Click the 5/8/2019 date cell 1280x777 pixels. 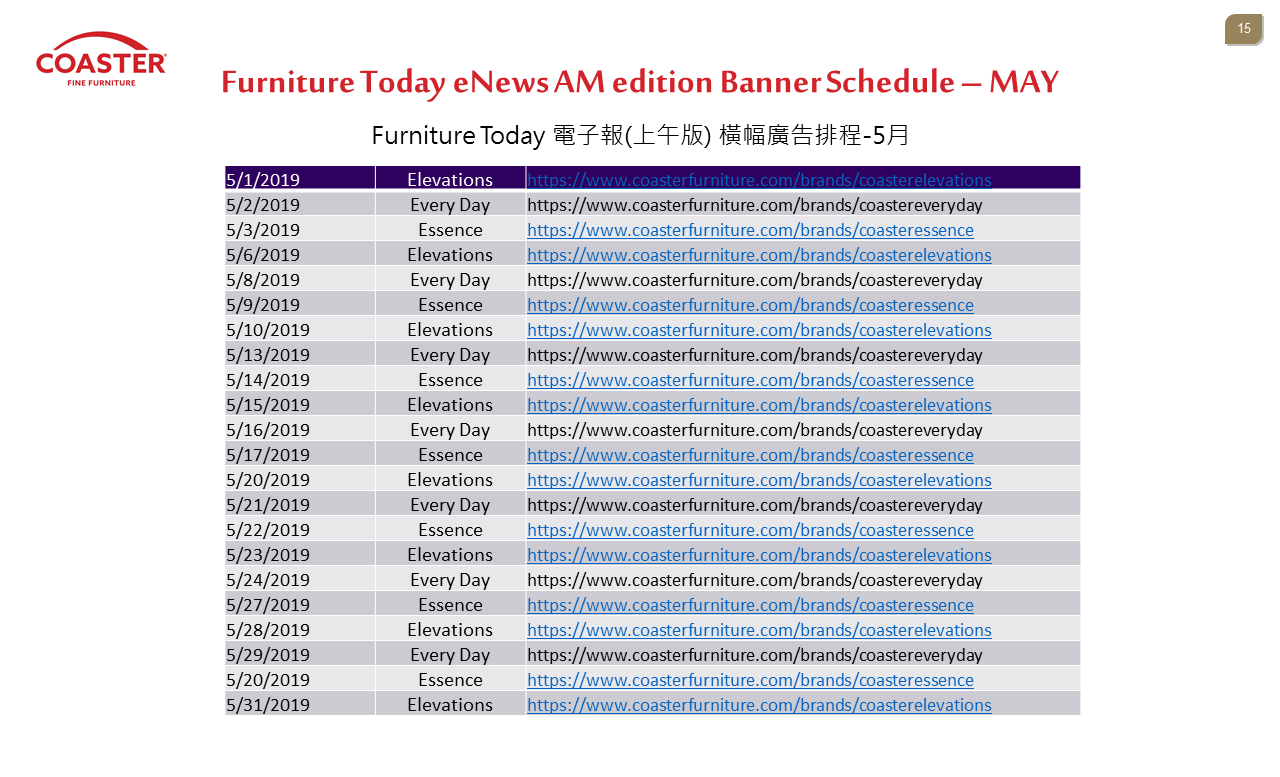tap(300, 279)
